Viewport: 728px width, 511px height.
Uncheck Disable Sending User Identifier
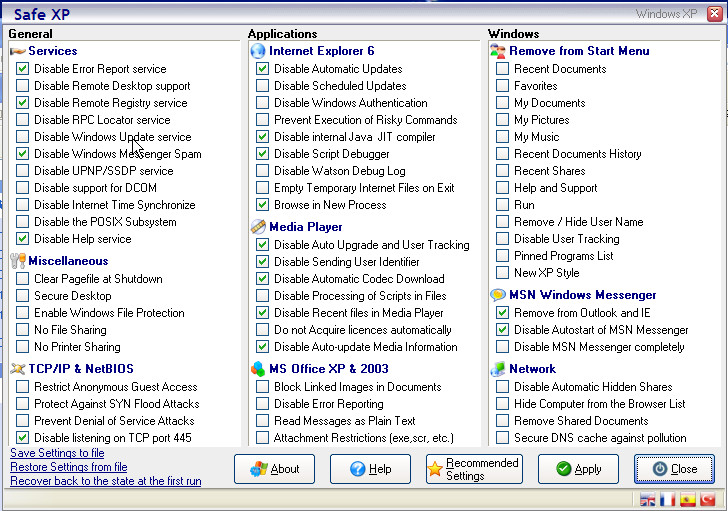[x=262, y=262]
